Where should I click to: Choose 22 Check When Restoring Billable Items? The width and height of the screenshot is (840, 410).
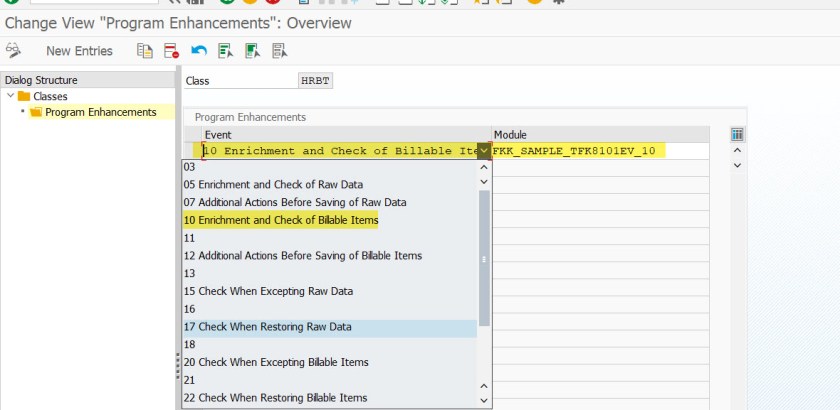point(329,398)
